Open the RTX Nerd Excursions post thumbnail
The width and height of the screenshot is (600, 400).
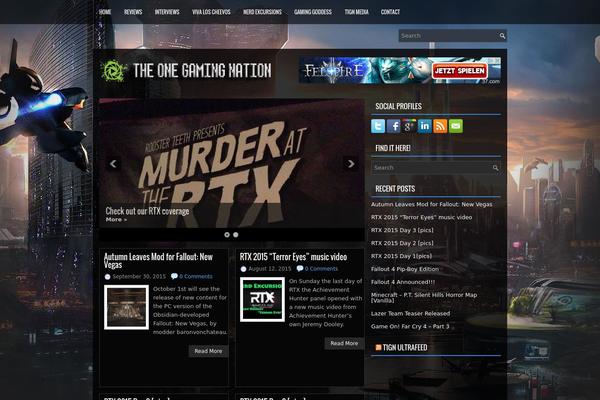pos(262,299)
